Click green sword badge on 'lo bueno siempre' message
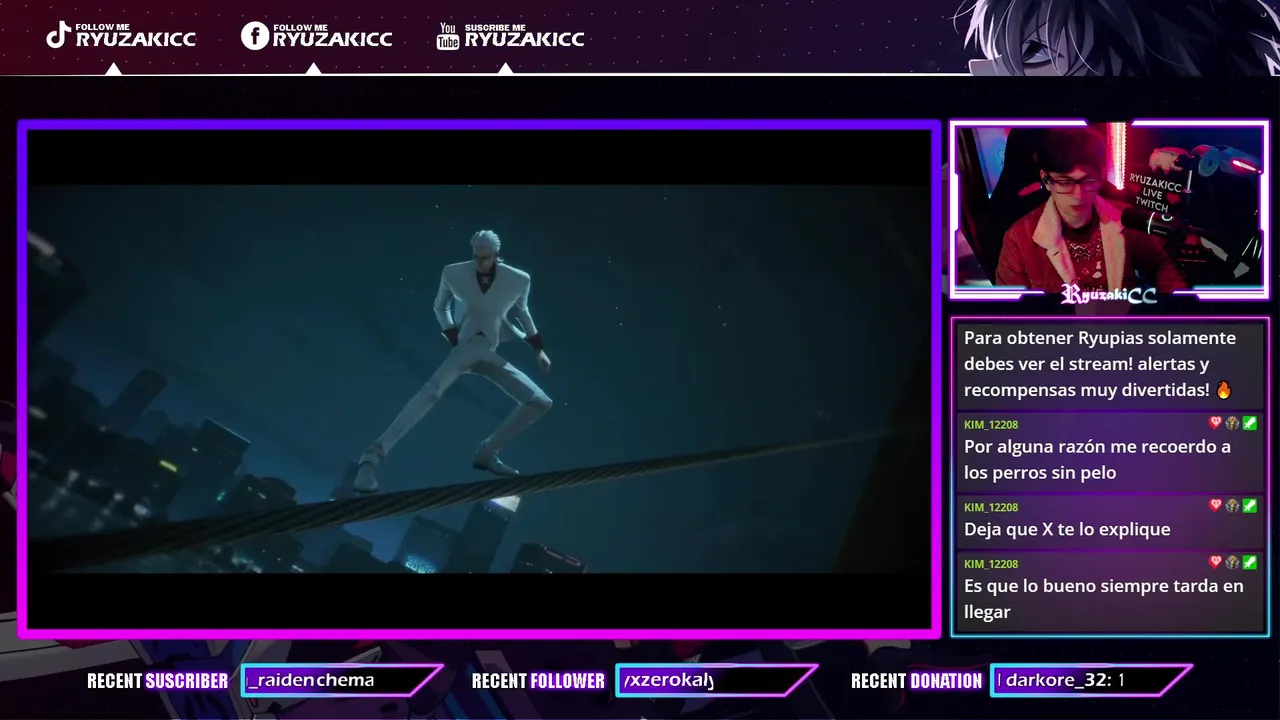This screenshot has width=1280, height=720. pyautogui.click(x=1249, y=563)
